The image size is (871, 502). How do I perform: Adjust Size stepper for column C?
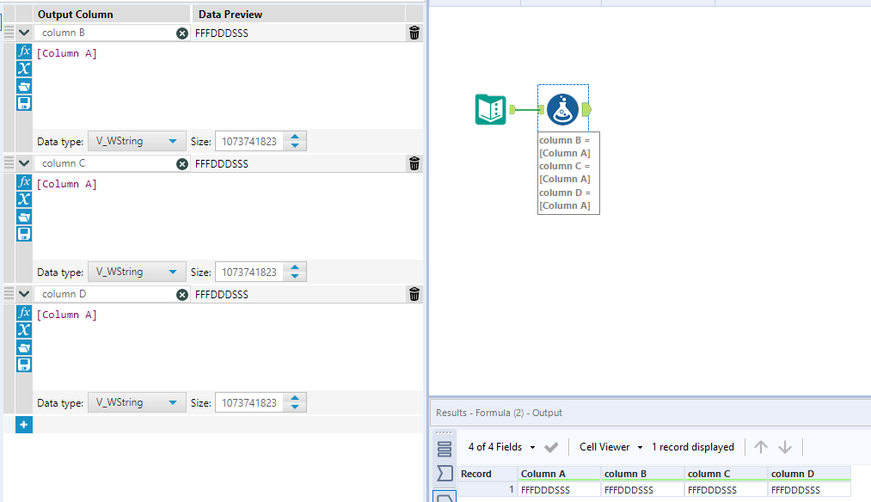pyautogui.click(x=295, y=272)
